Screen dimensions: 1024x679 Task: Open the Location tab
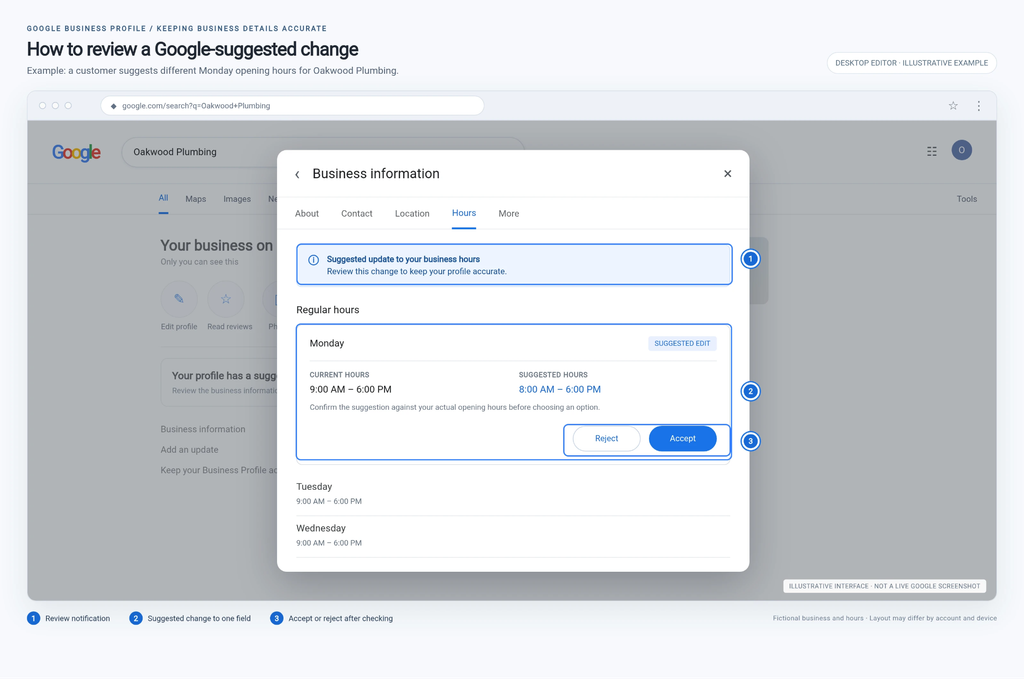tap(412, 213)
